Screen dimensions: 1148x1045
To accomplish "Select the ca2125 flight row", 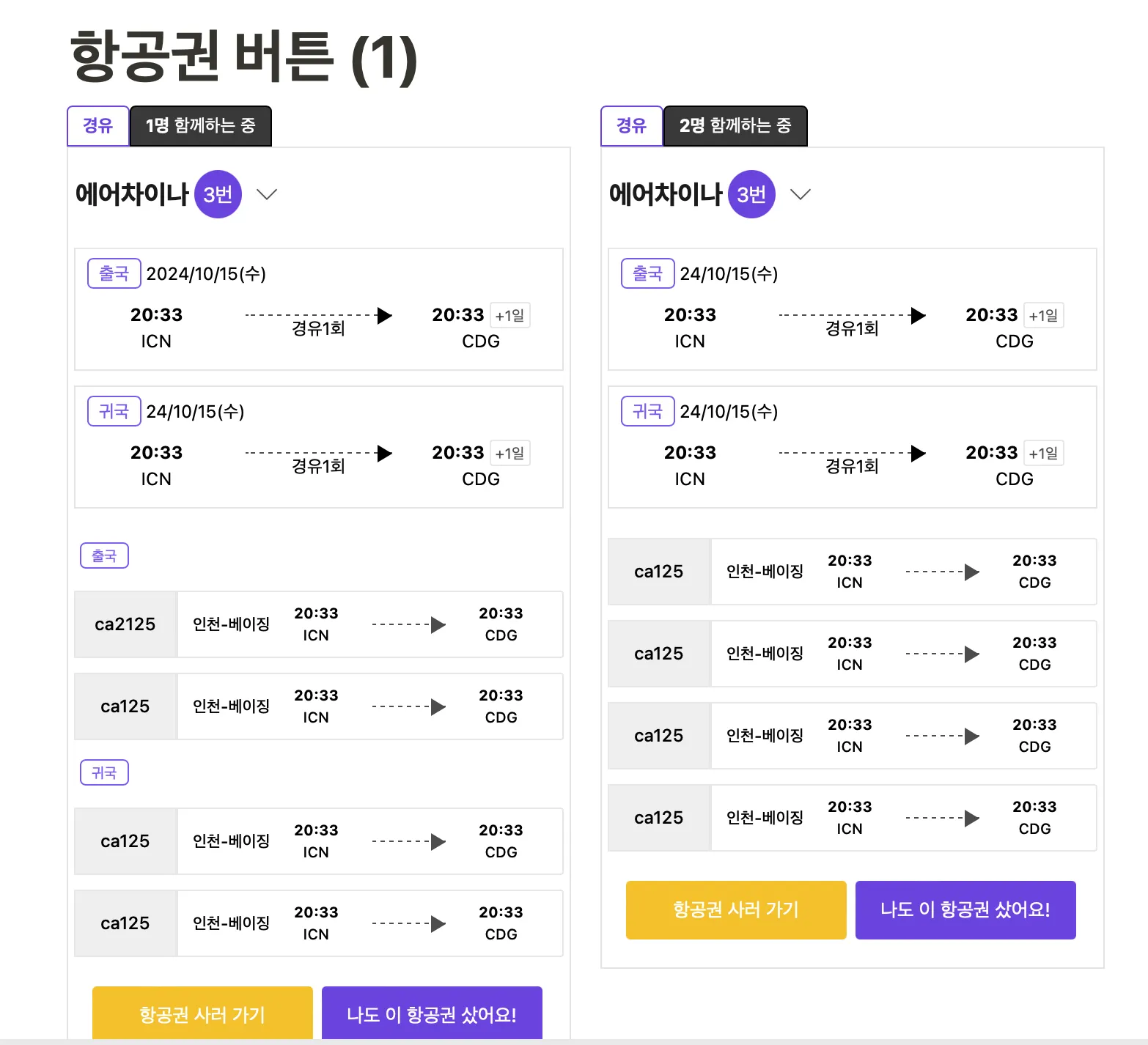I will click(x=319, y=624).
